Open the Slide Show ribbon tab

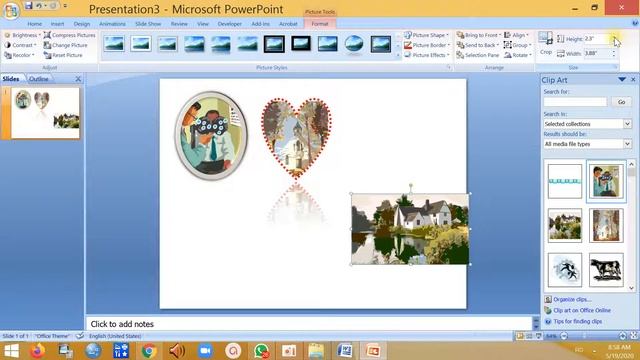pos(148,24)
